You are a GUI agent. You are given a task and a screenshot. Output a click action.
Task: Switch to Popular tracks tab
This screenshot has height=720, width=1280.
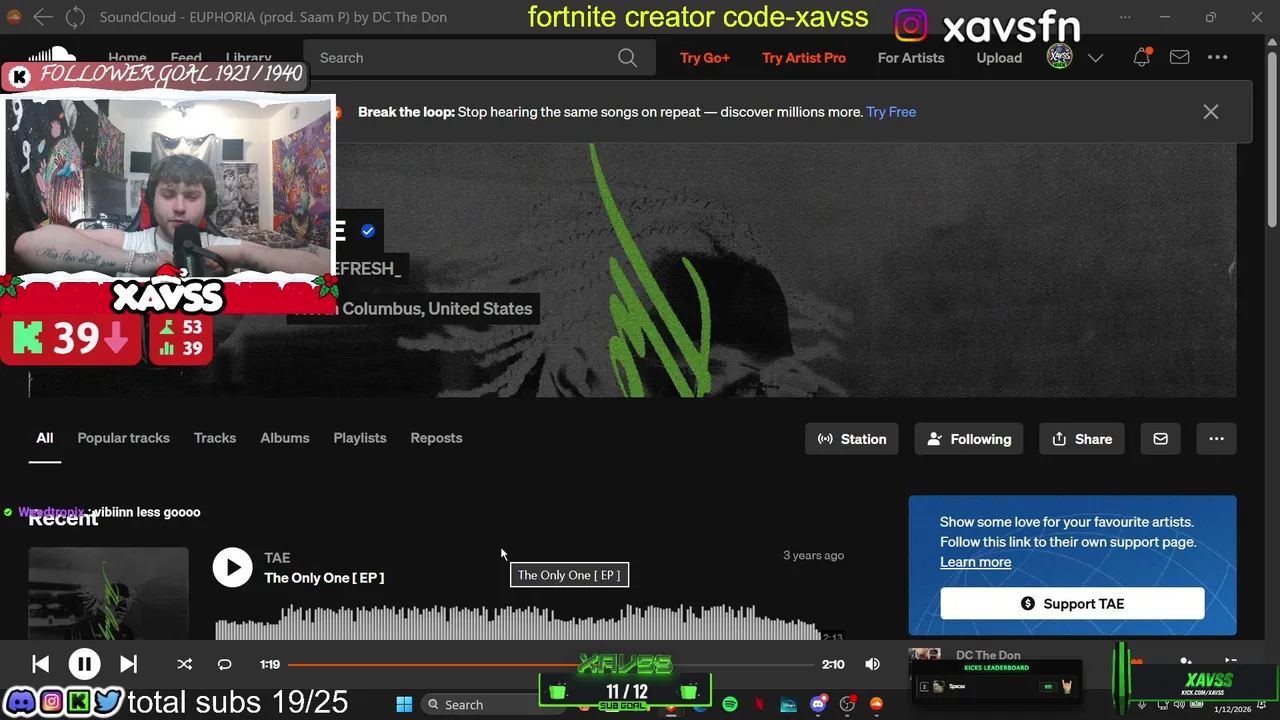(124, 438)
